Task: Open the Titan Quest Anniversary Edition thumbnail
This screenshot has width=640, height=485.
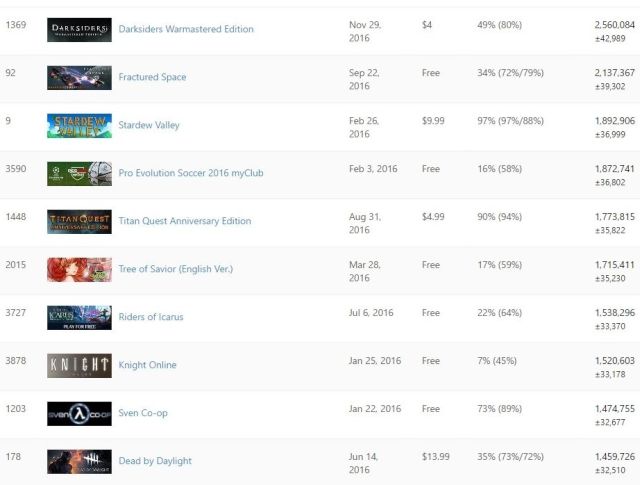Action: (x=79, y=222)
